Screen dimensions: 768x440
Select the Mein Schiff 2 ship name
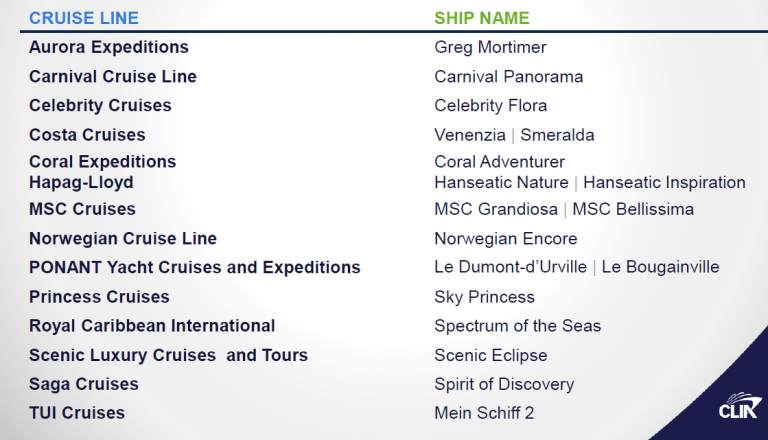[484, 413]
